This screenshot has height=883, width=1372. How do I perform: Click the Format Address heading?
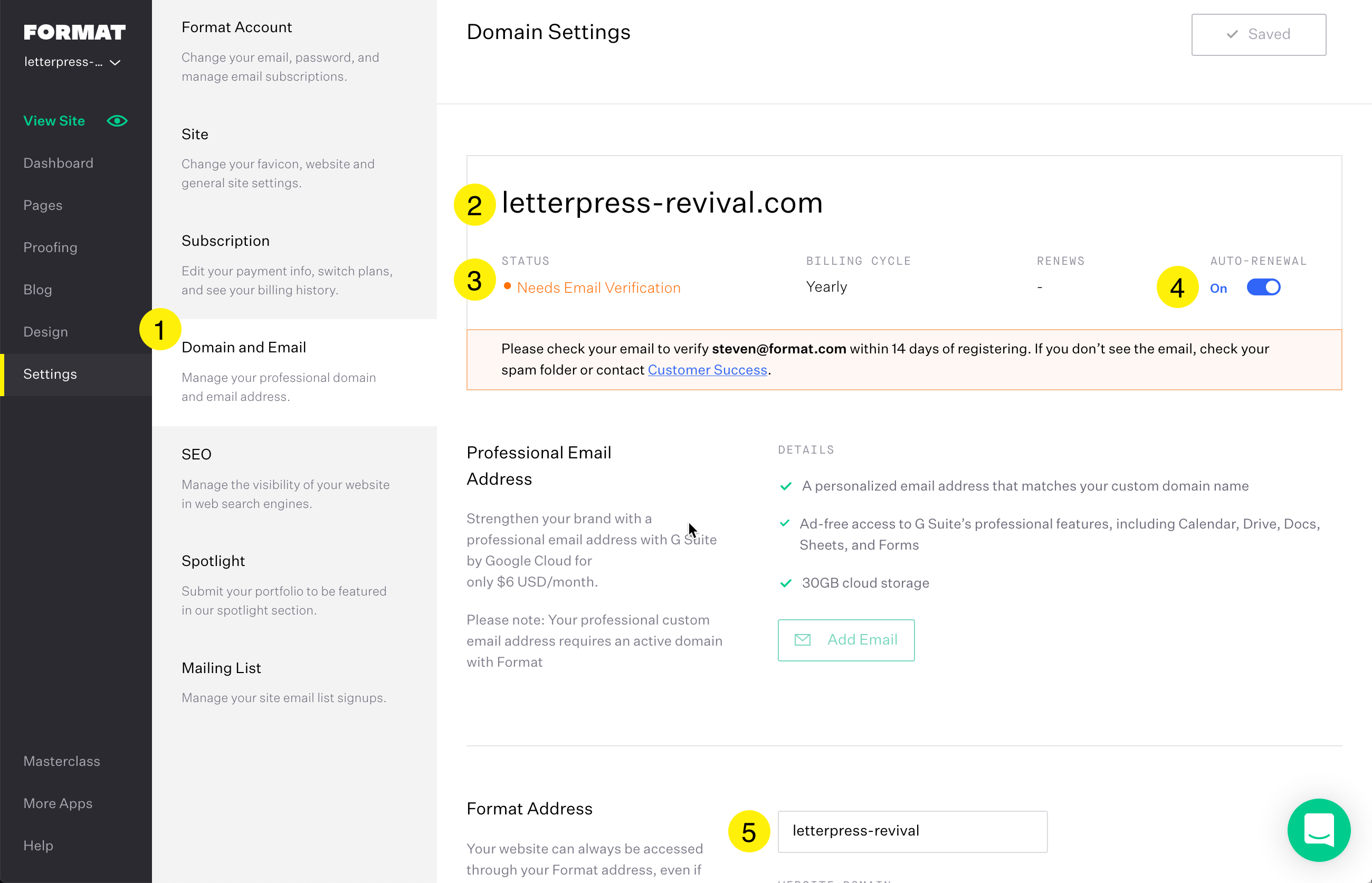(x=529, y=809)
